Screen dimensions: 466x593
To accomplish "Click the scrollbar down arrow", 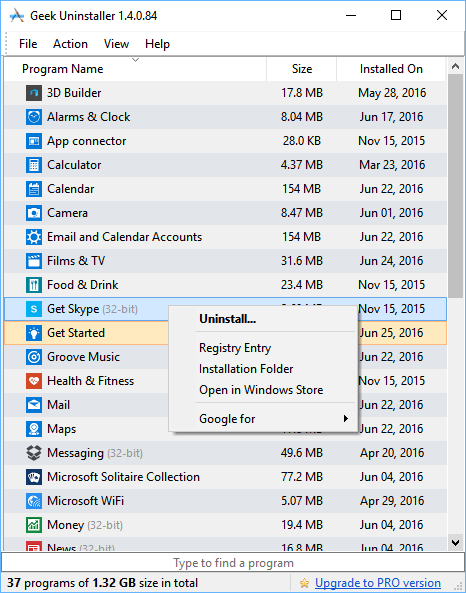I will tap(455, 543).
